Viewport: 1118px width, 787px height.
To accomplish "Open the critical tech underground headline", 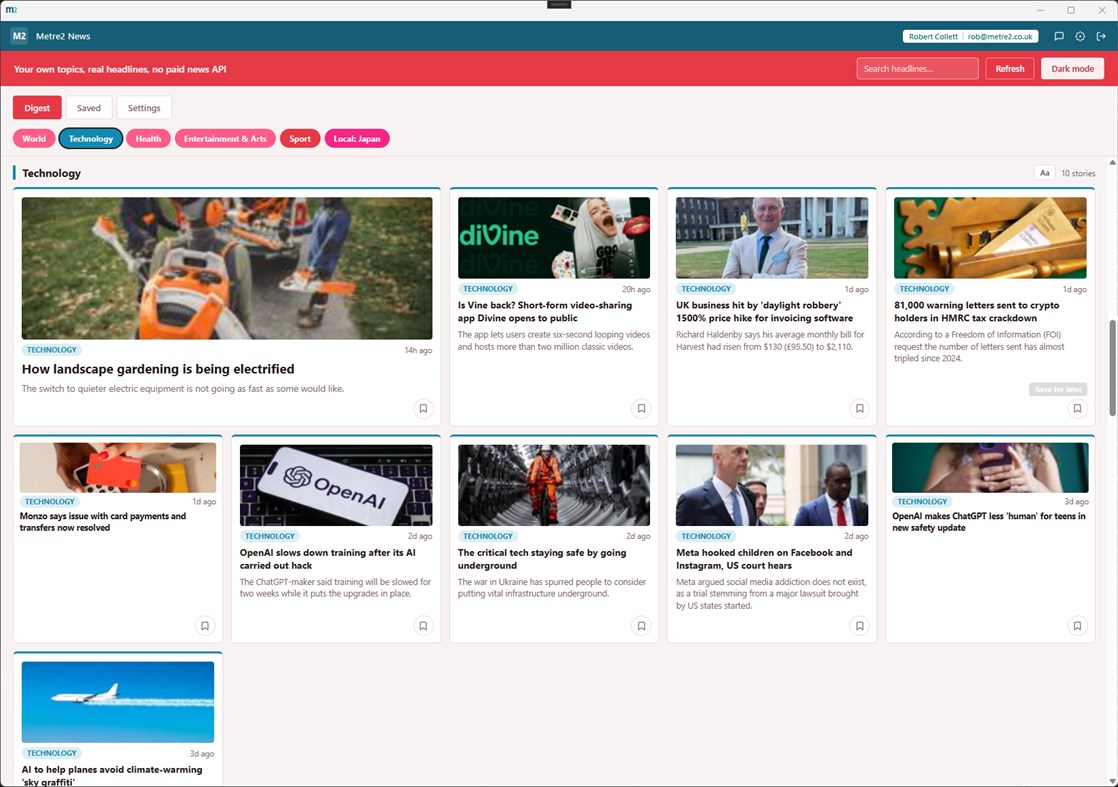I will click(x=542, y=559).
